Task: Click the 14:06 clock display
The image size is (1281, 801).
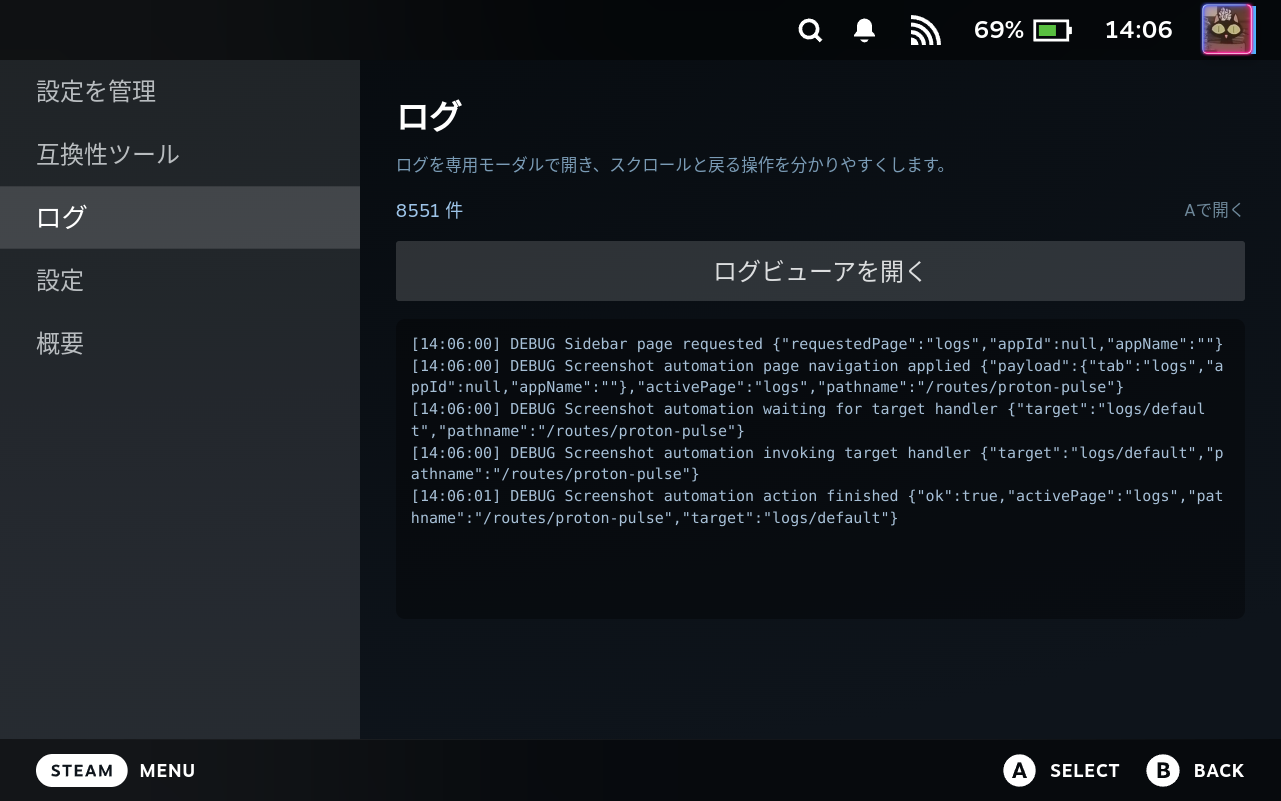Action: click(1138, 30)
